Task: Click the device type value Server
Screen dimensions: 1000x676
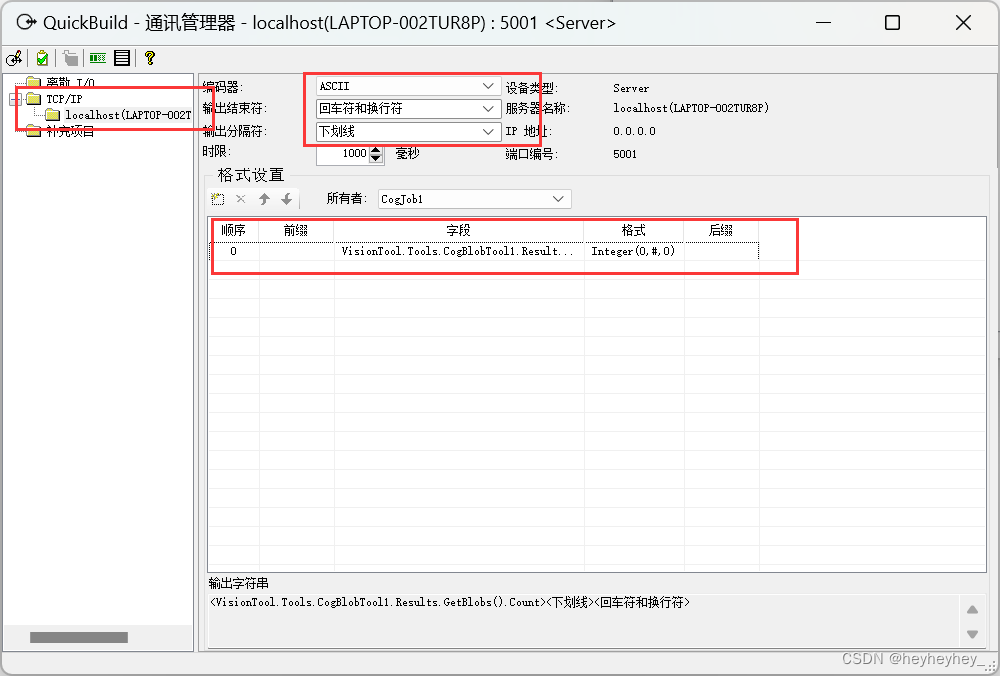Action: 631,88
